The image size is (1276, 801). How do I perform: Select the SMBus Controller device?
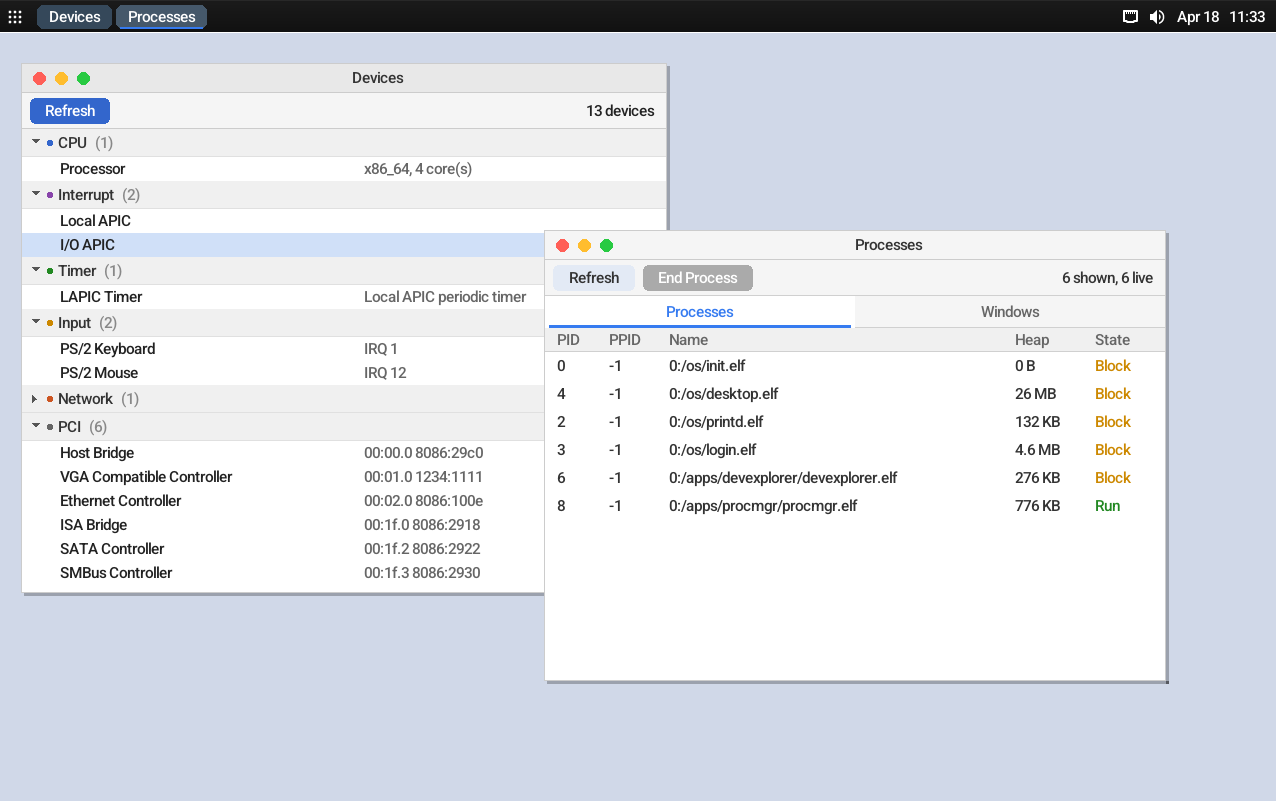click(x=284, y=573)
